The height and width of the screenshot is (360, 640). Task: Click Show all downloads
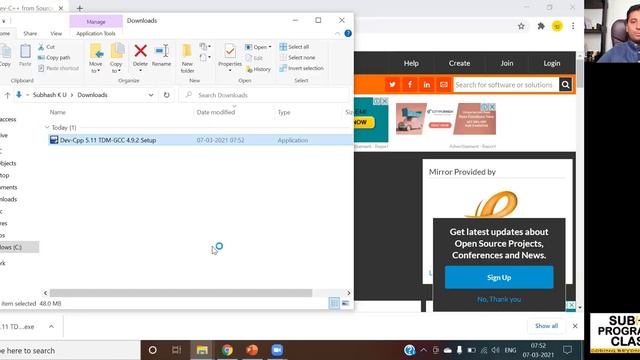click(x=547, y=326)
